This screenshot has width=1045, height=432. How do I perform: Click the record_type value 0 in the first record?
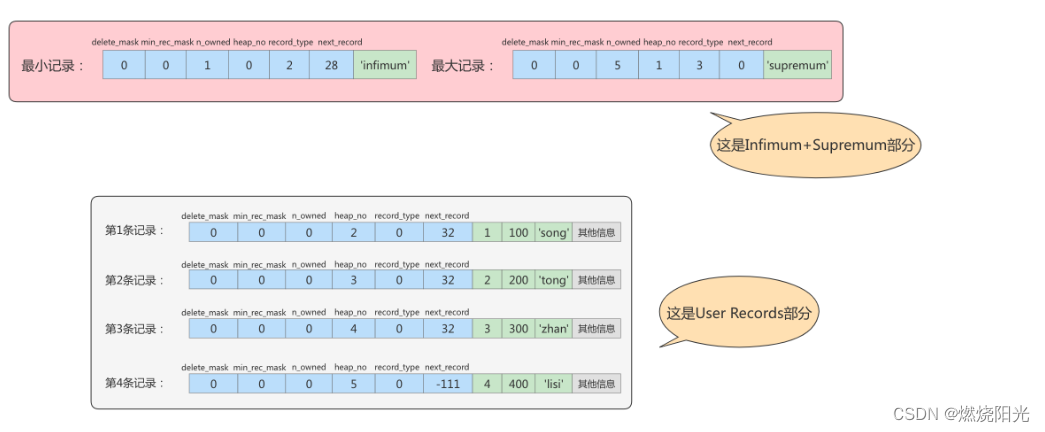coord(399,232)
